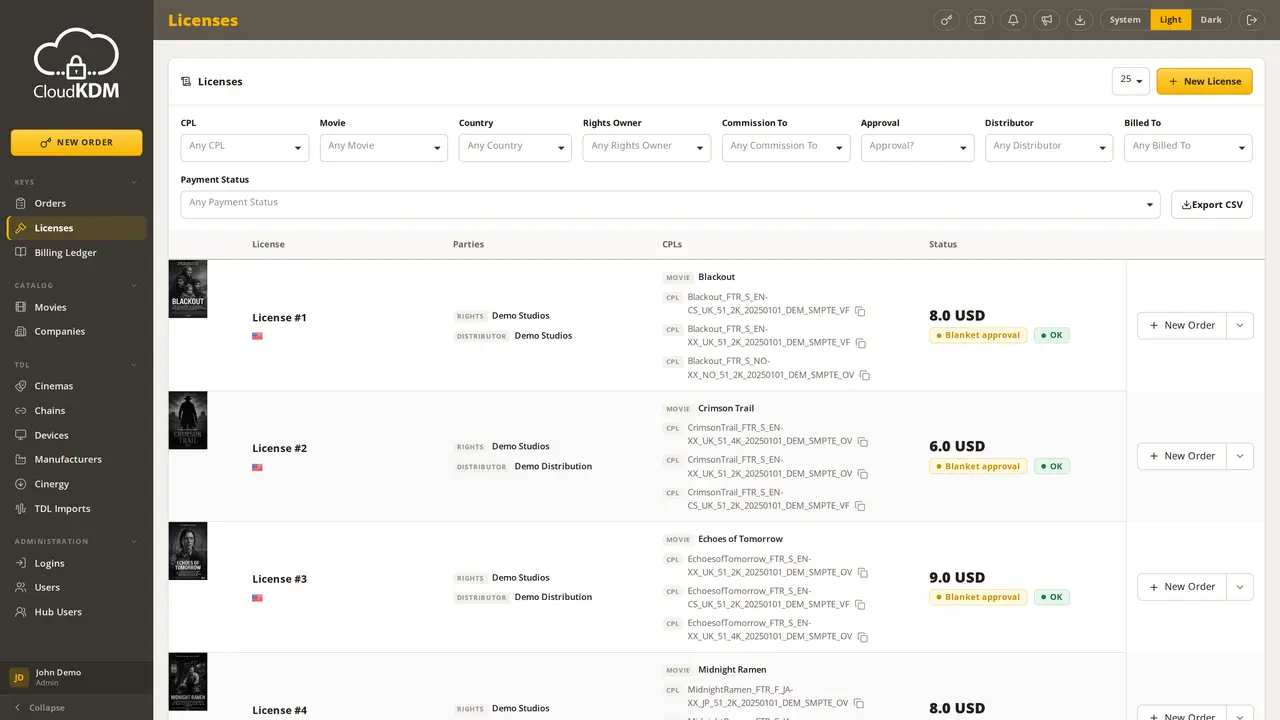
Task: Go to Orders in sidebar
Action: [76, 203]
